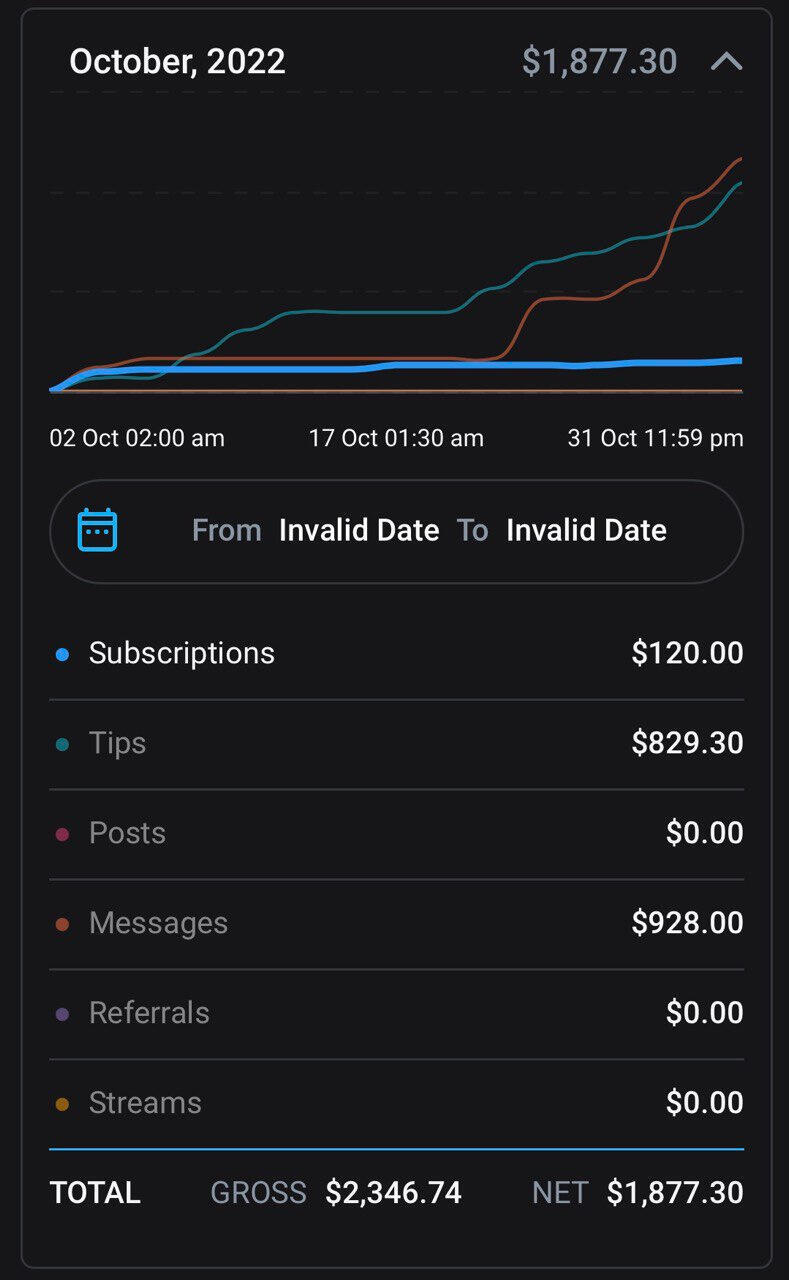
Task: Toggle the Subscriptions series label
Action: [x=181, y=653]
